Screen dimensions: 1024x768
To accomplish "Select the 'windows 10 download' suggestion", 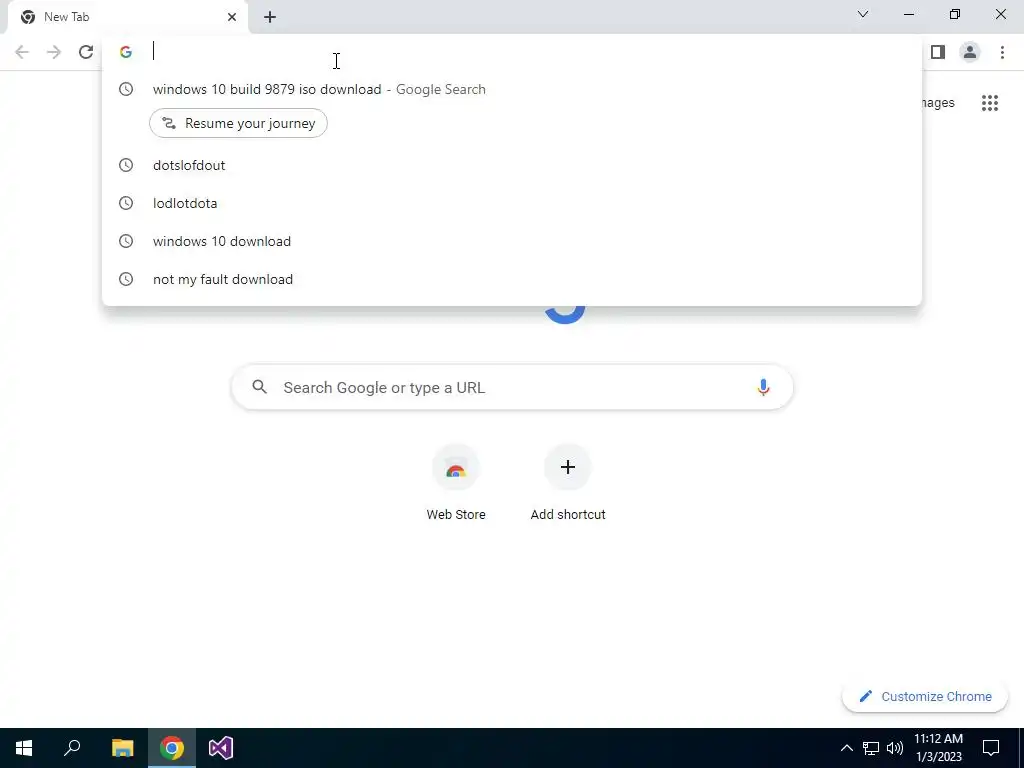I will click(512, 241).
